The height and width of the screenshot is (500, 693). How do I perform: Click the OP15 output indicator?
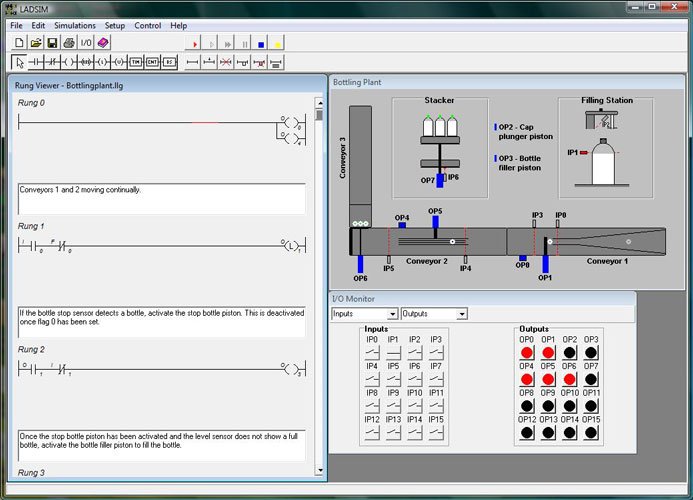click(x=592, y=433)
